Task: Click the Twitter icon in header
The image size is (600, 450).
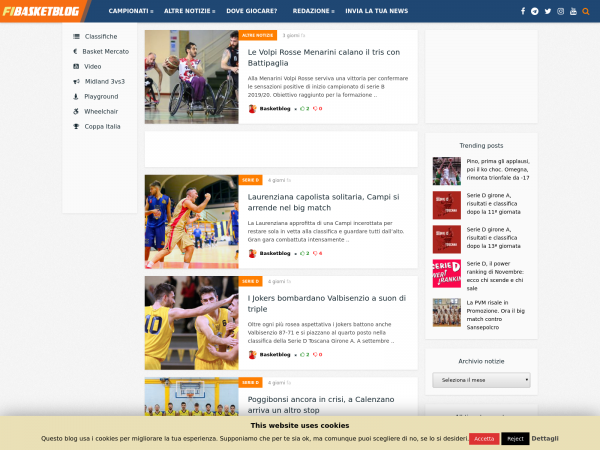Action: [x=548, y=11]
